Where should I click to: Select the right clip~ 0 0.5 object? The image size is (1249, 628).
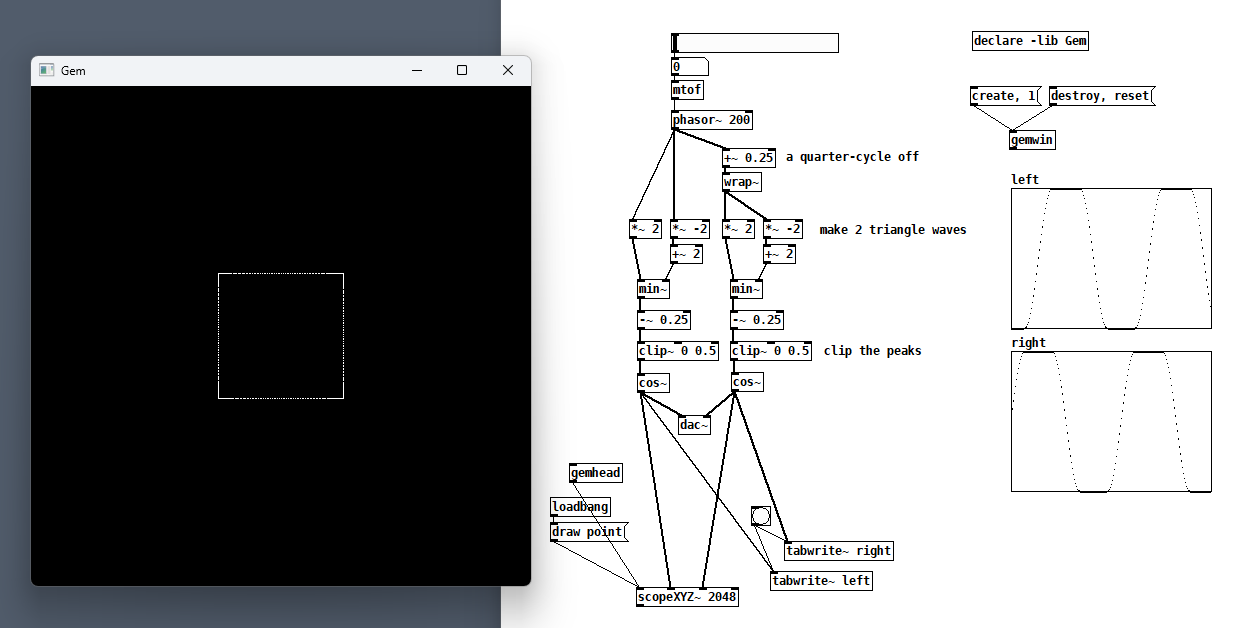pos(771,351)
